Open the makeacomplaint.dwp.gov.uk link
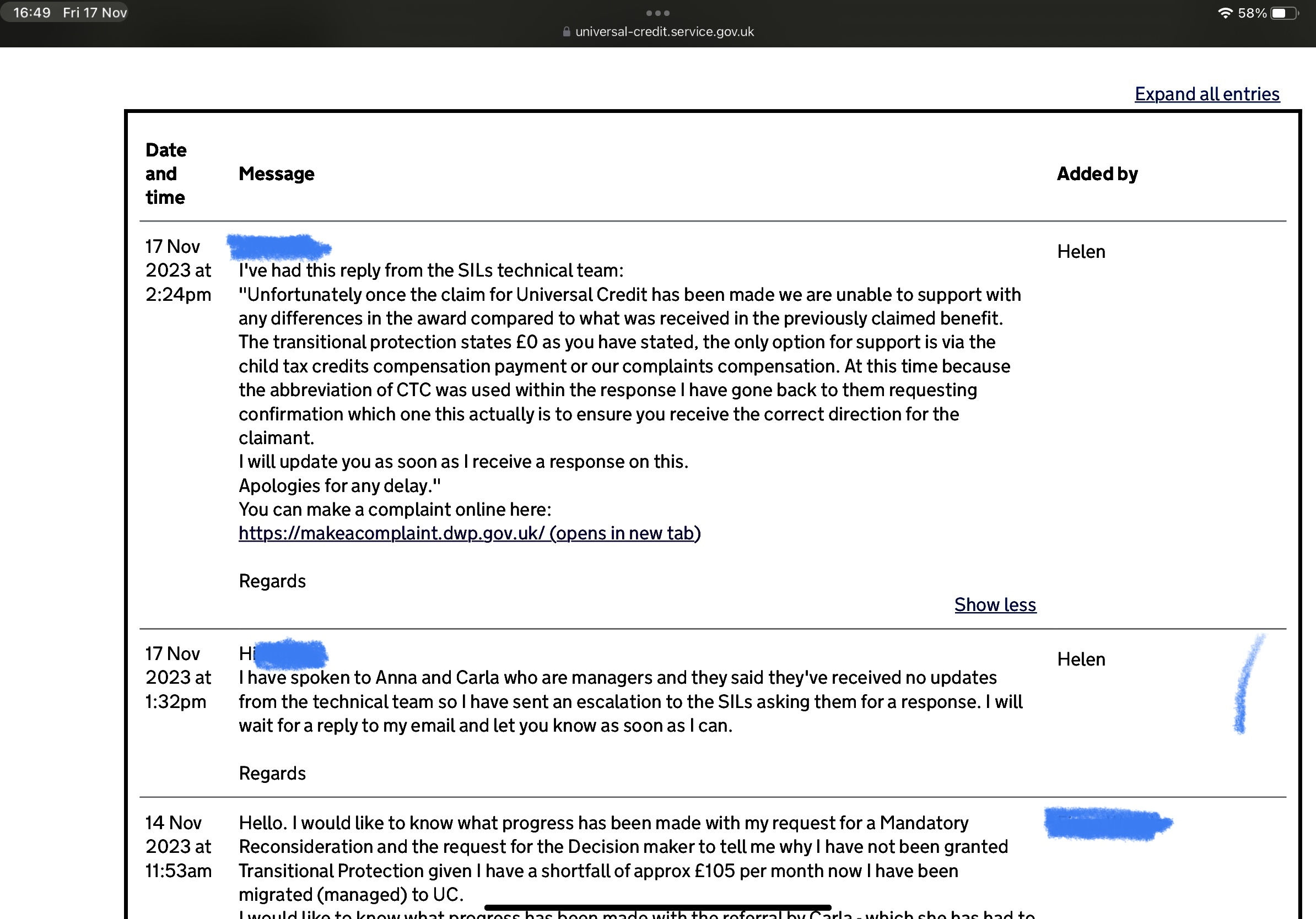1316x919 pixels. pos(469,533)
